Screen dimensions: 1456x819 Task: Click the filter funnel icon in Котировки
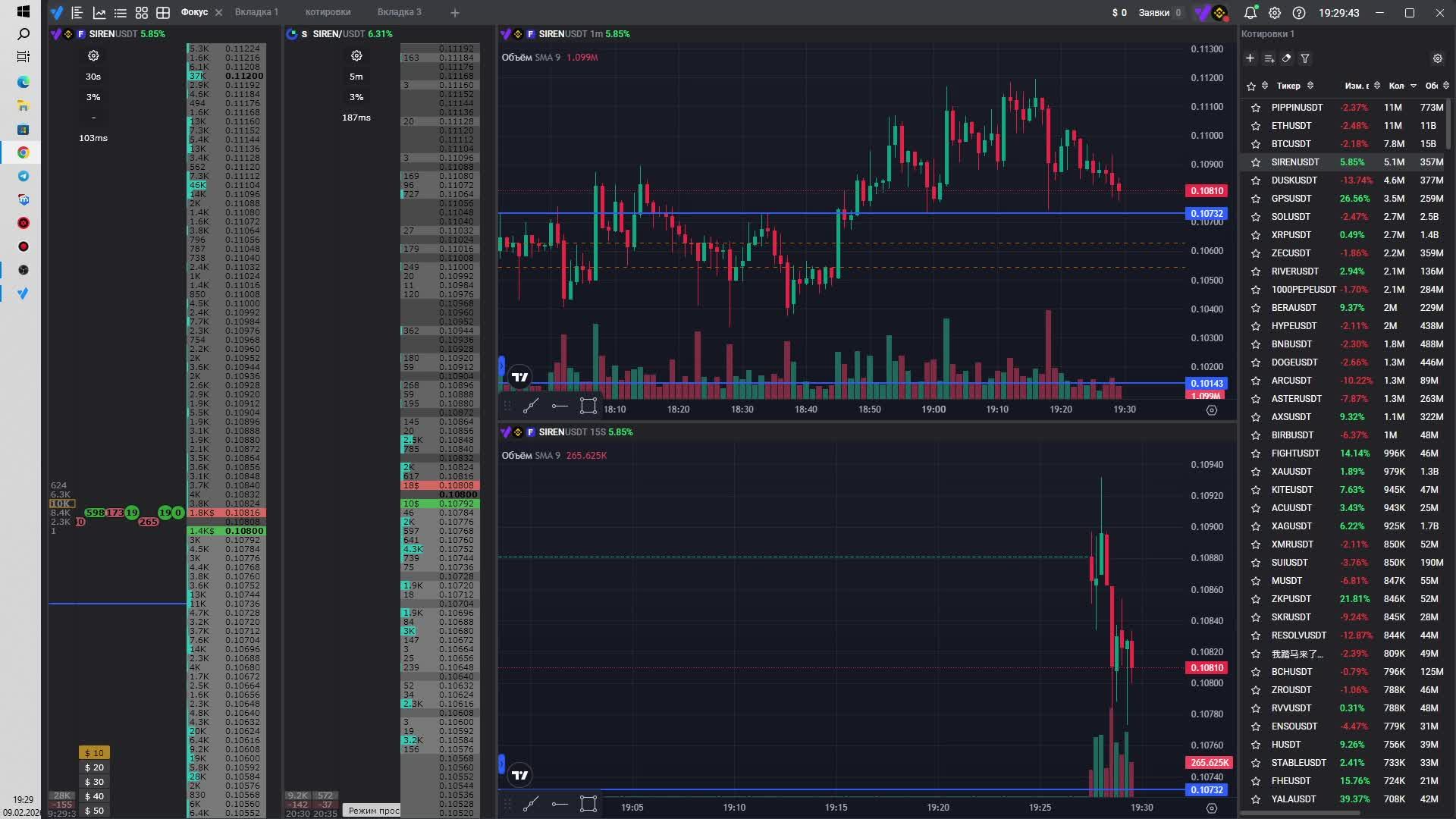(x=1305, y=58)
